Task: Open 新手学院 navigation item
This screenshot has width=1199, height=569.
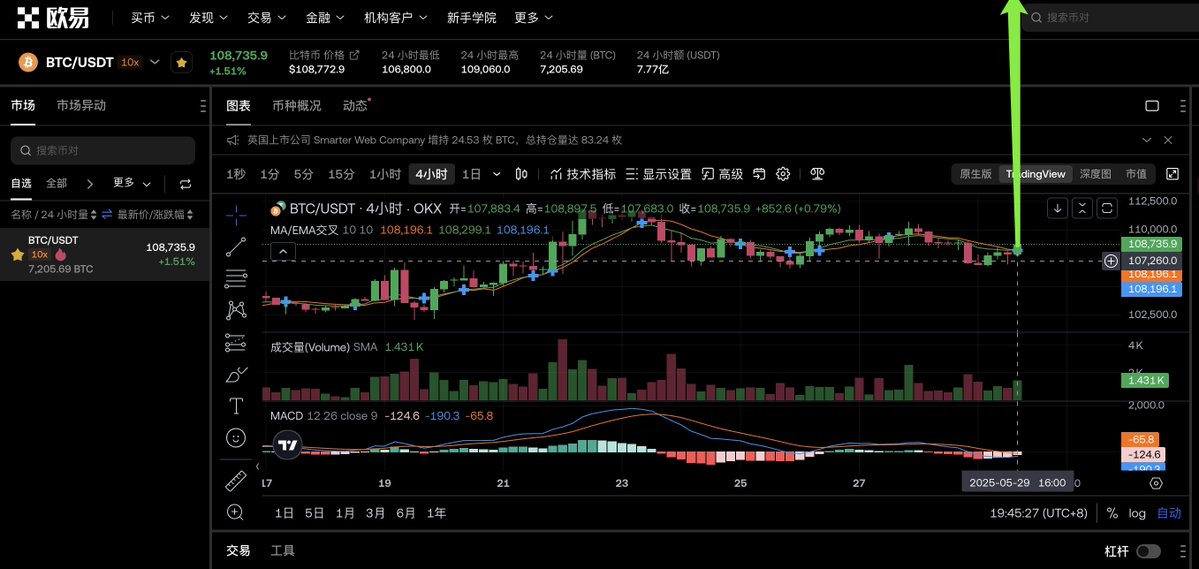Action: pyautogui.click(x=471, y=18)
